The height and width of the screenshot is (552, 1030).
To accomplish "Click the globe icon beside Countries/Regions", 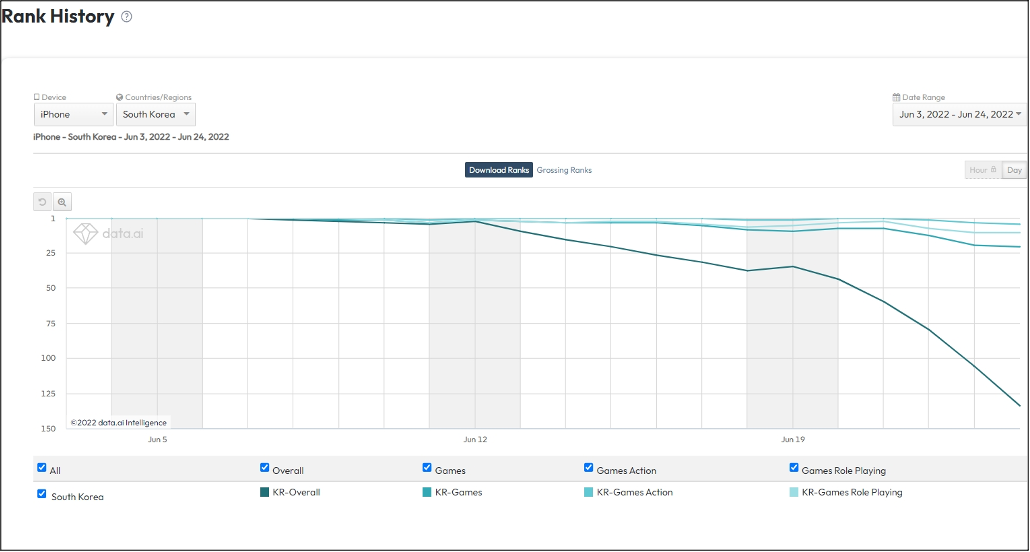I will pyautogui.click(x=120, y=97).
